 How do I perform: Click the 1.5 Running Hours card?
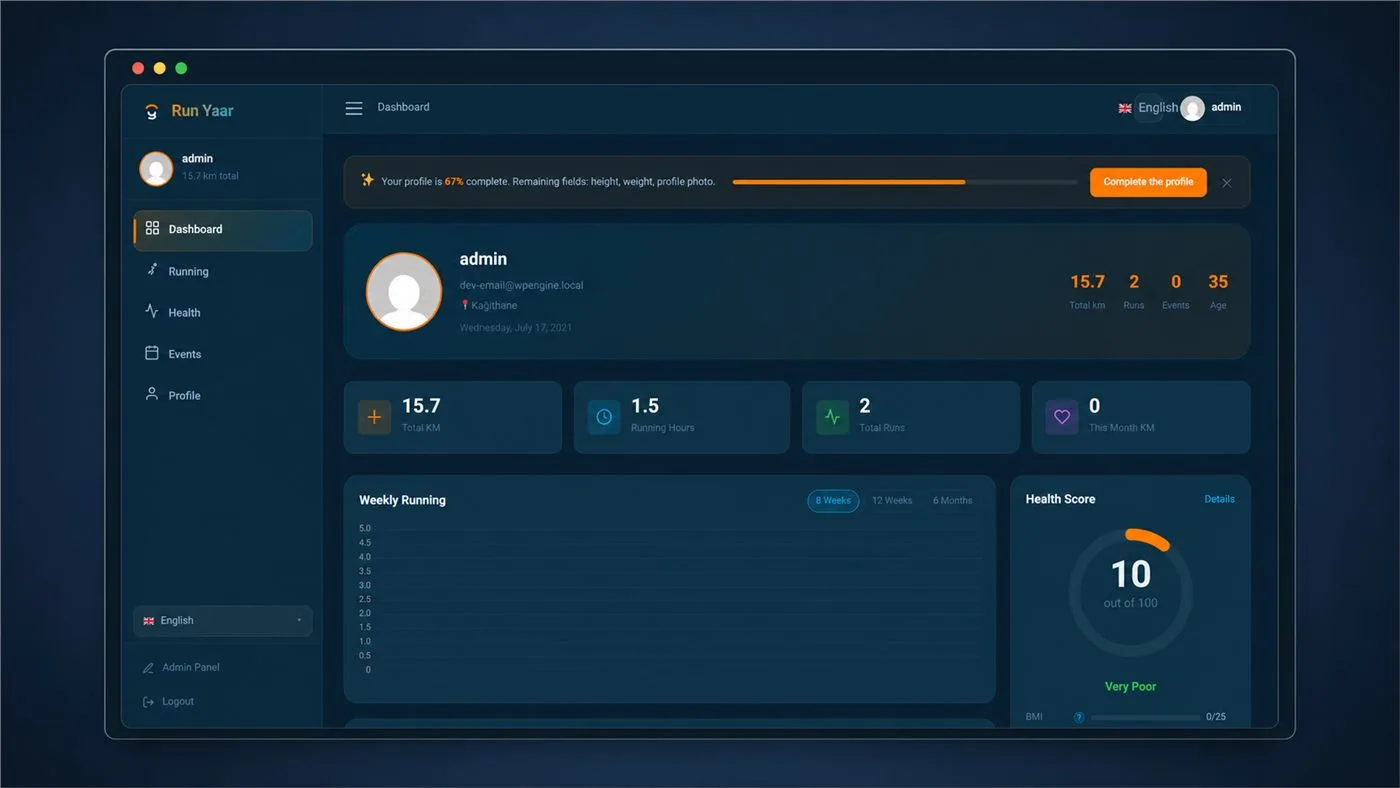pos(682,417)
